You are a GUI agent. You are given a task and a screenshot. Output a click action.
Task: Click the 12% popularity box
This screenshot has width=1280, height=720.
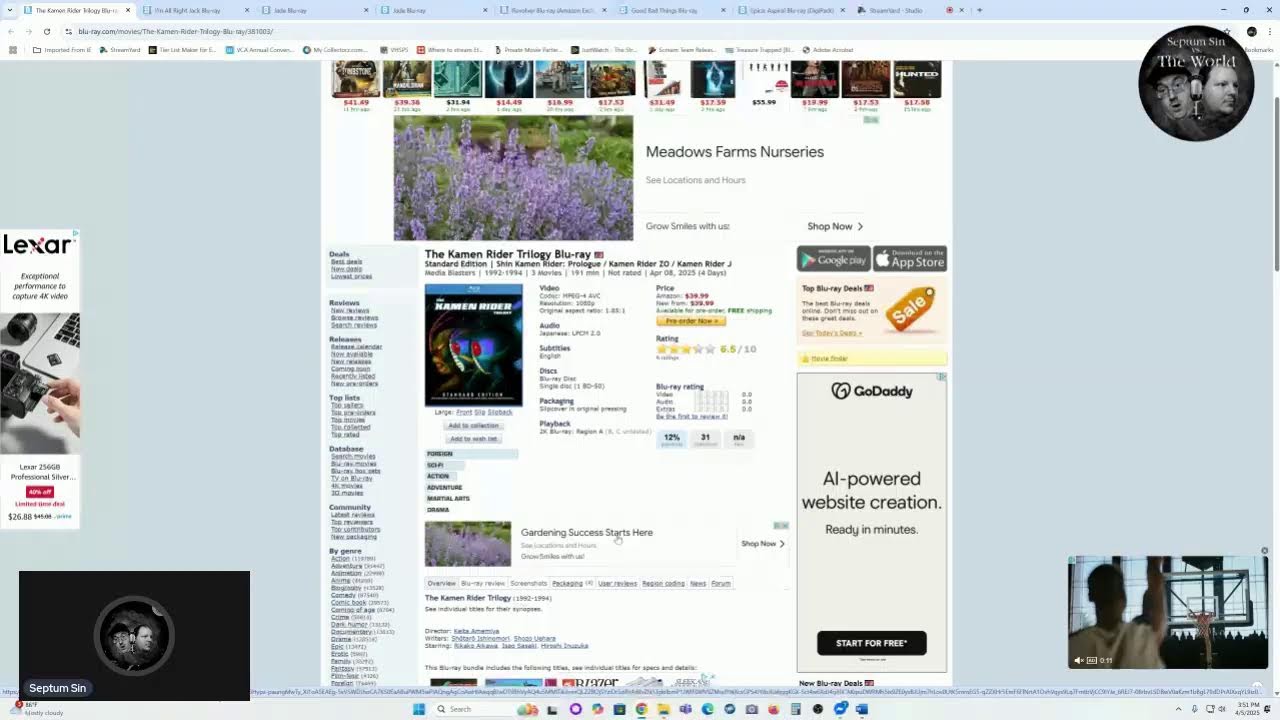click(672, 438)
